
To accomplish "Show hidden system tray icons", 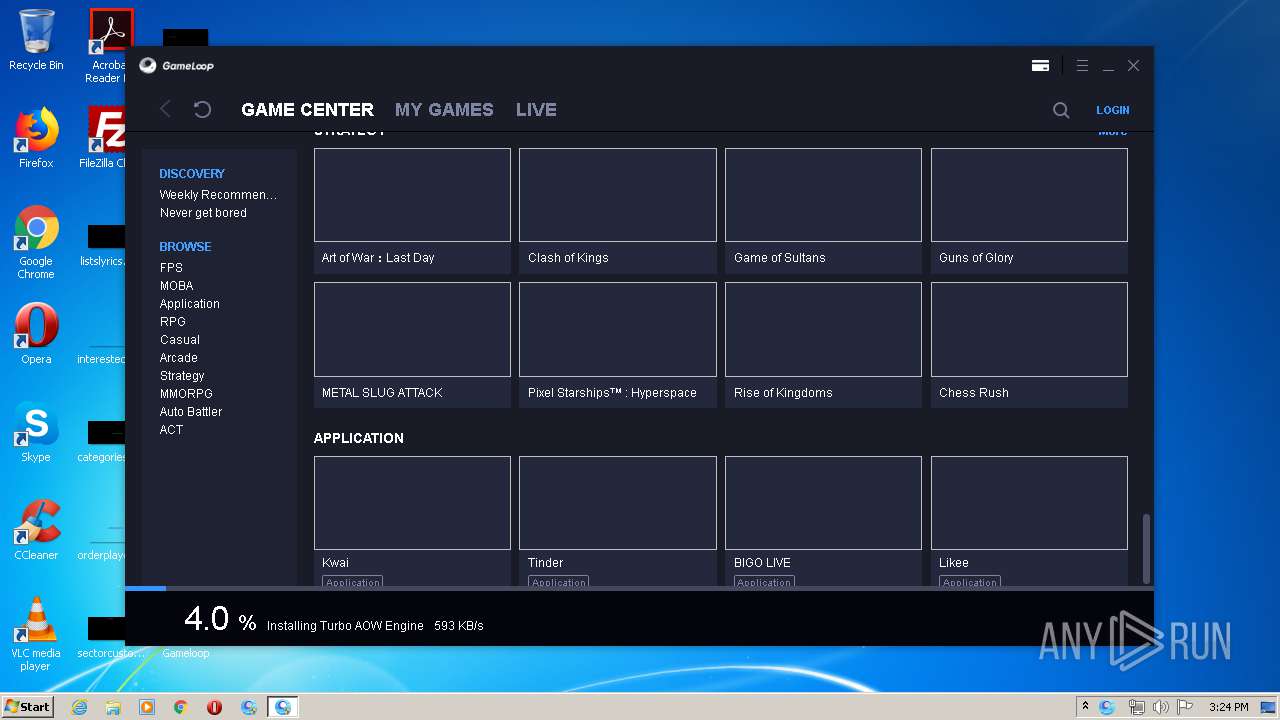I will tap(1085, 707).
